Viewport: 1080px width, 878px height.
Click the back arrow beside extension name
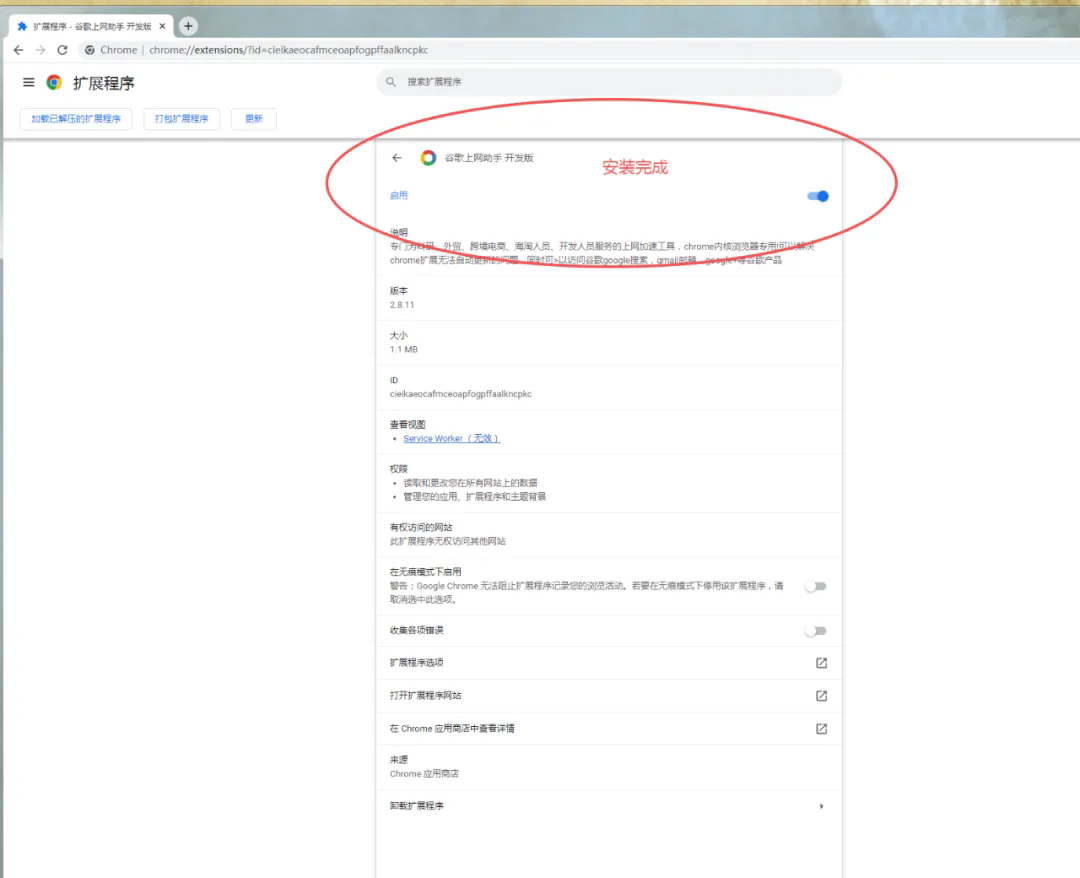pyautogui.click(x=397, y=158)
